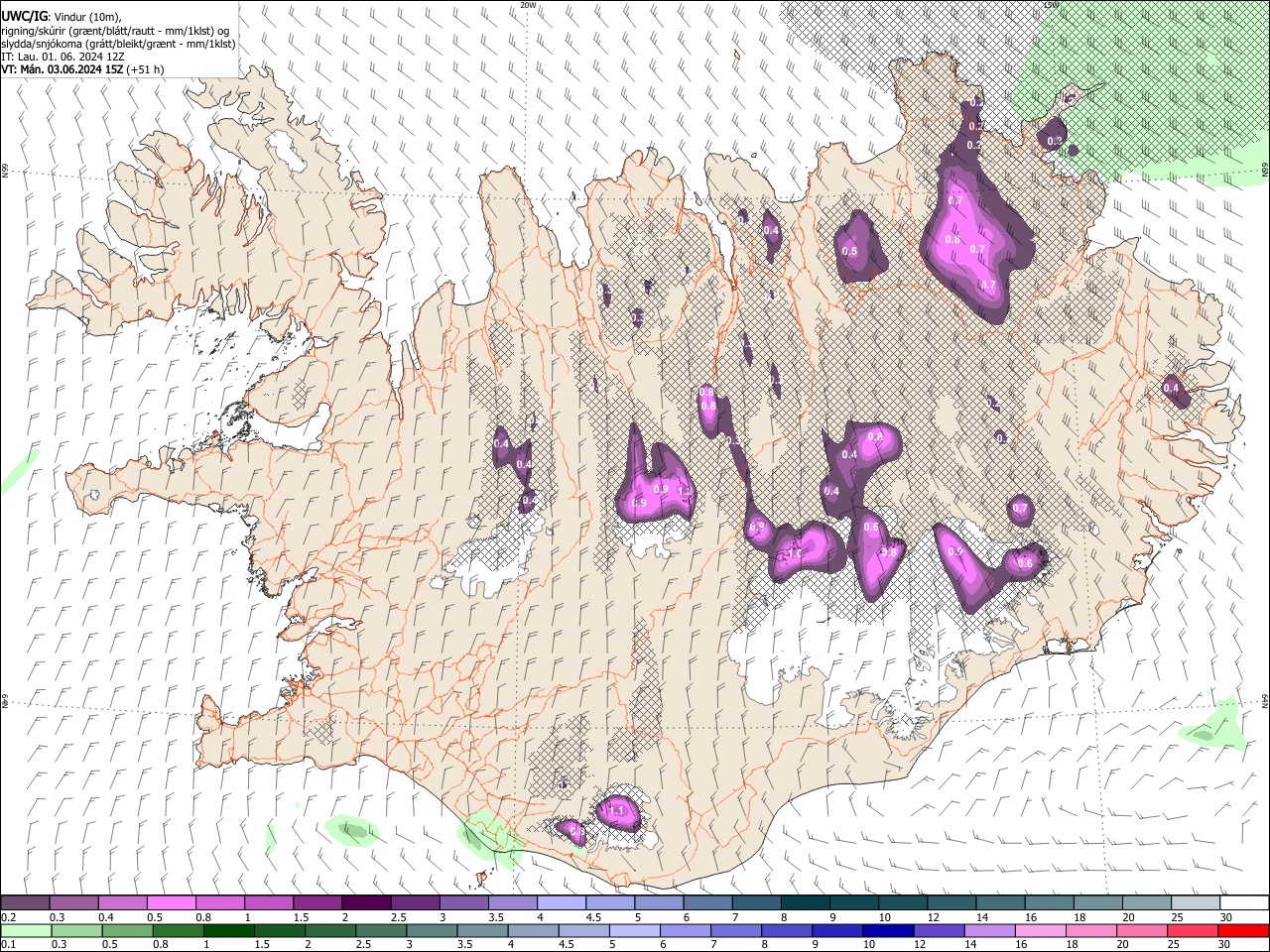1270x952 pixels.
Task: Select the 'rigning/skúrir' legend description line
Action: 115,30
